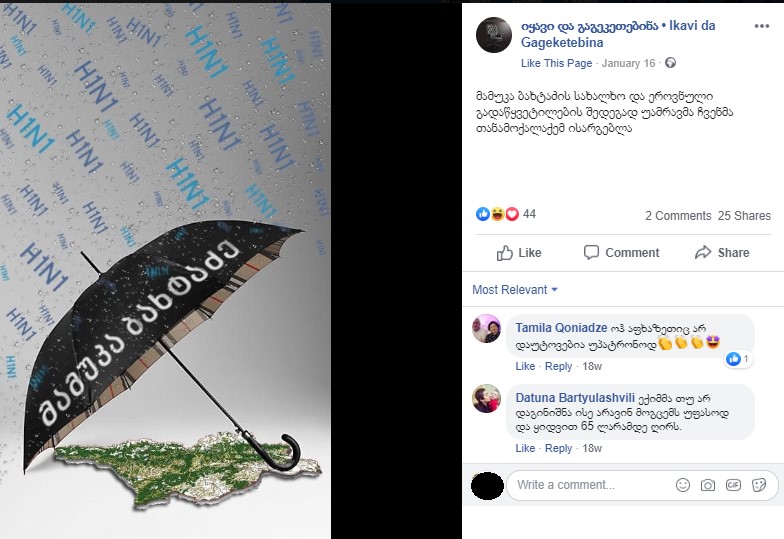View Tamila Qoniadze's profile avatar
784x539 pixels.
(x=486, y=328)
